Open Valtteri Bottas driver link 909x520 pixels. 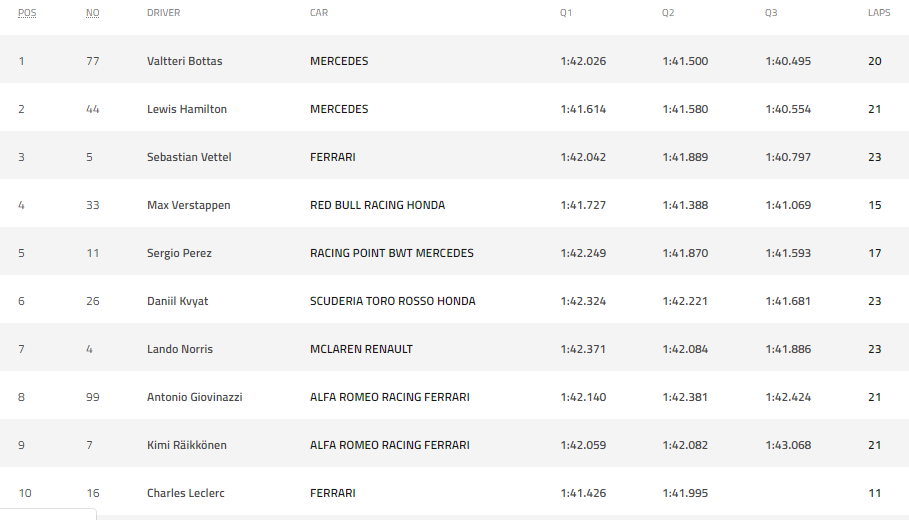click(184, 61)
